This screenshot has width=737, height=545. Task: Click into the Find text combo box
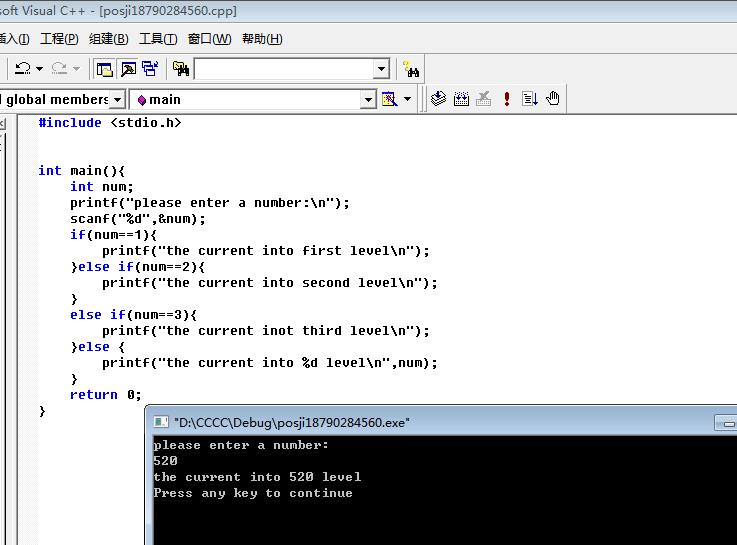click(284, 69)
